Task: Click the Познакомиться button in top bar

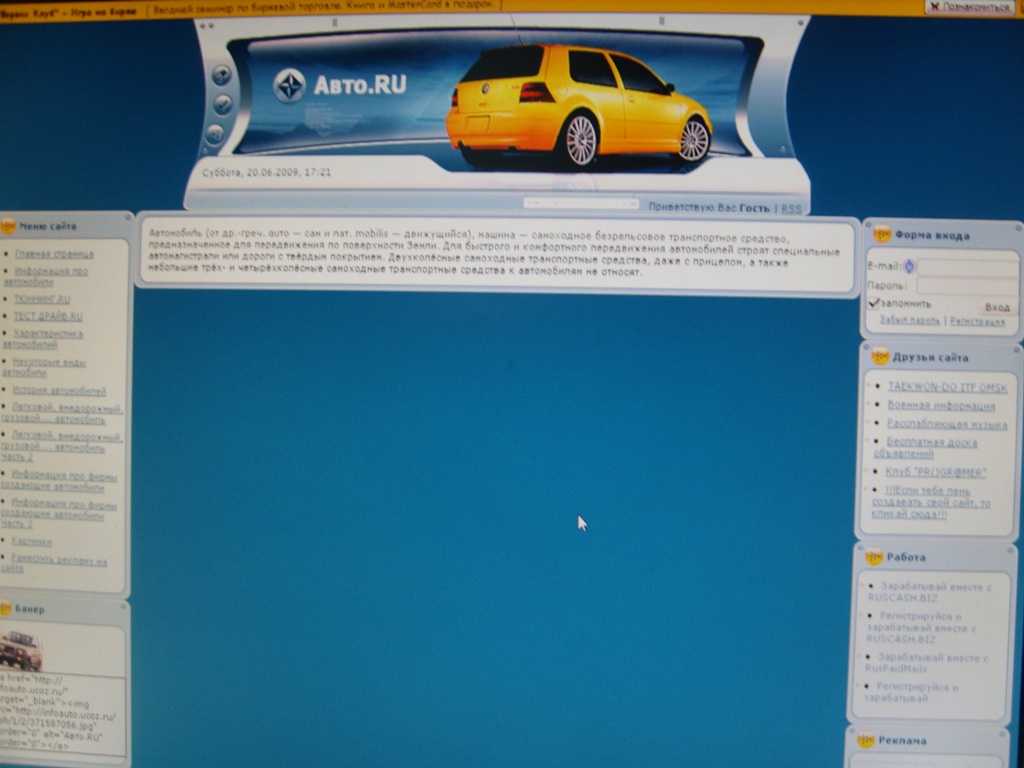Action: point(968,7)
